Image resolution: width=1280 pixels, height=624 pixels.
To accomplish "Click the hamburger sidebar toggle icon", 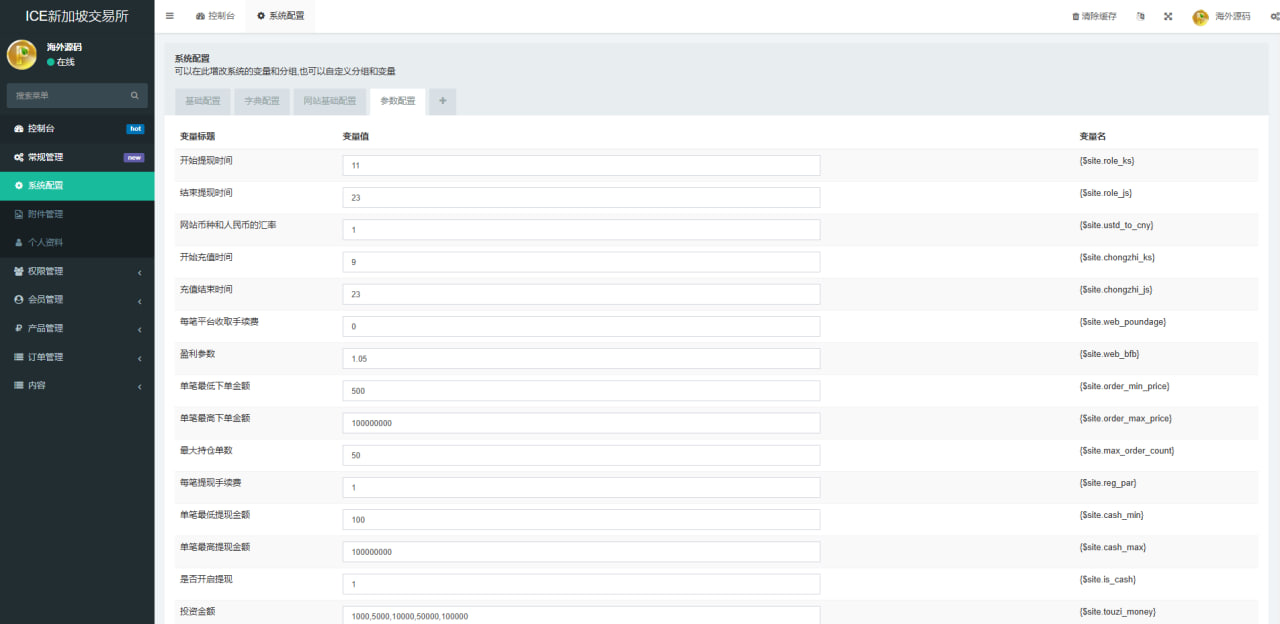I will tap(169, 16).
